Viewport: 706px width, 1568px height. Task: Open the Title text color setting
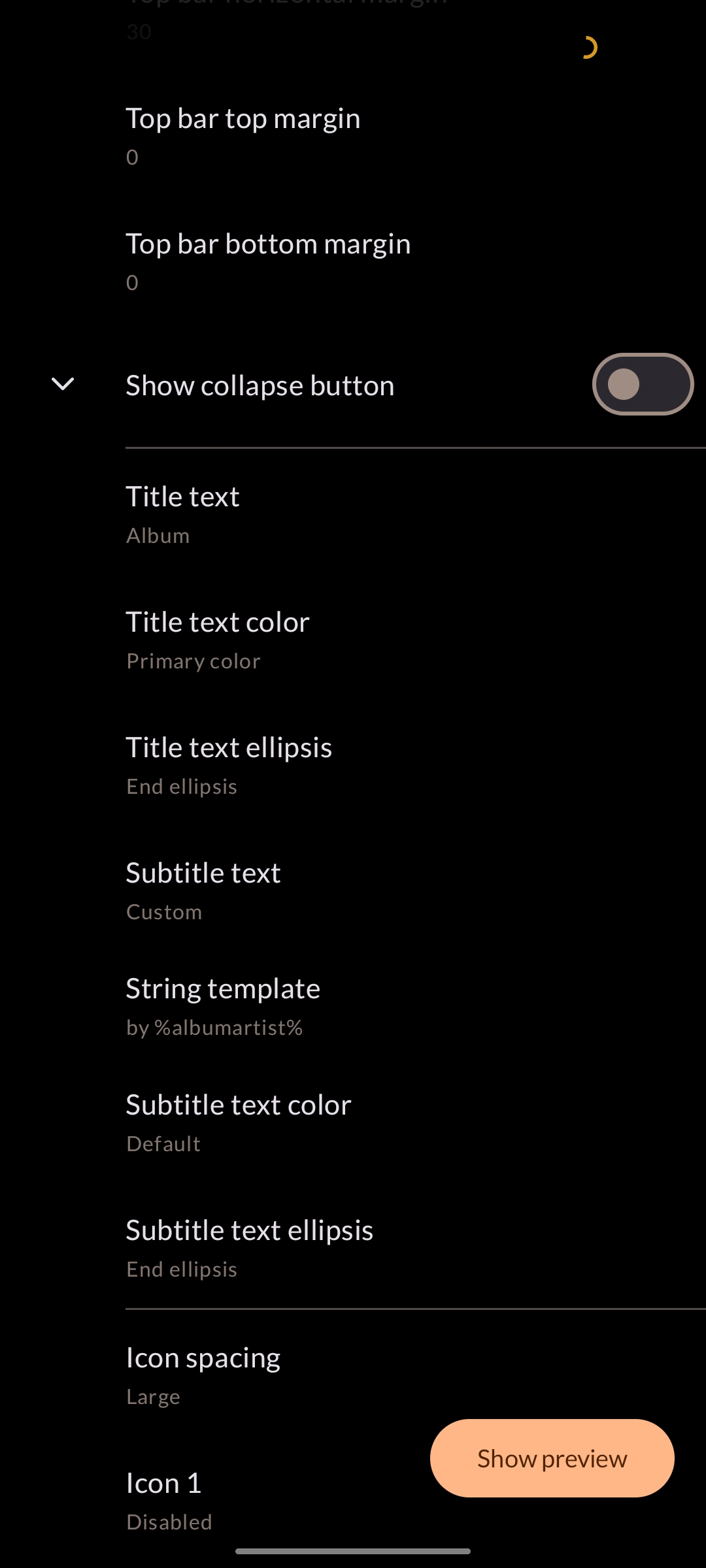click(x=353, y=640)
